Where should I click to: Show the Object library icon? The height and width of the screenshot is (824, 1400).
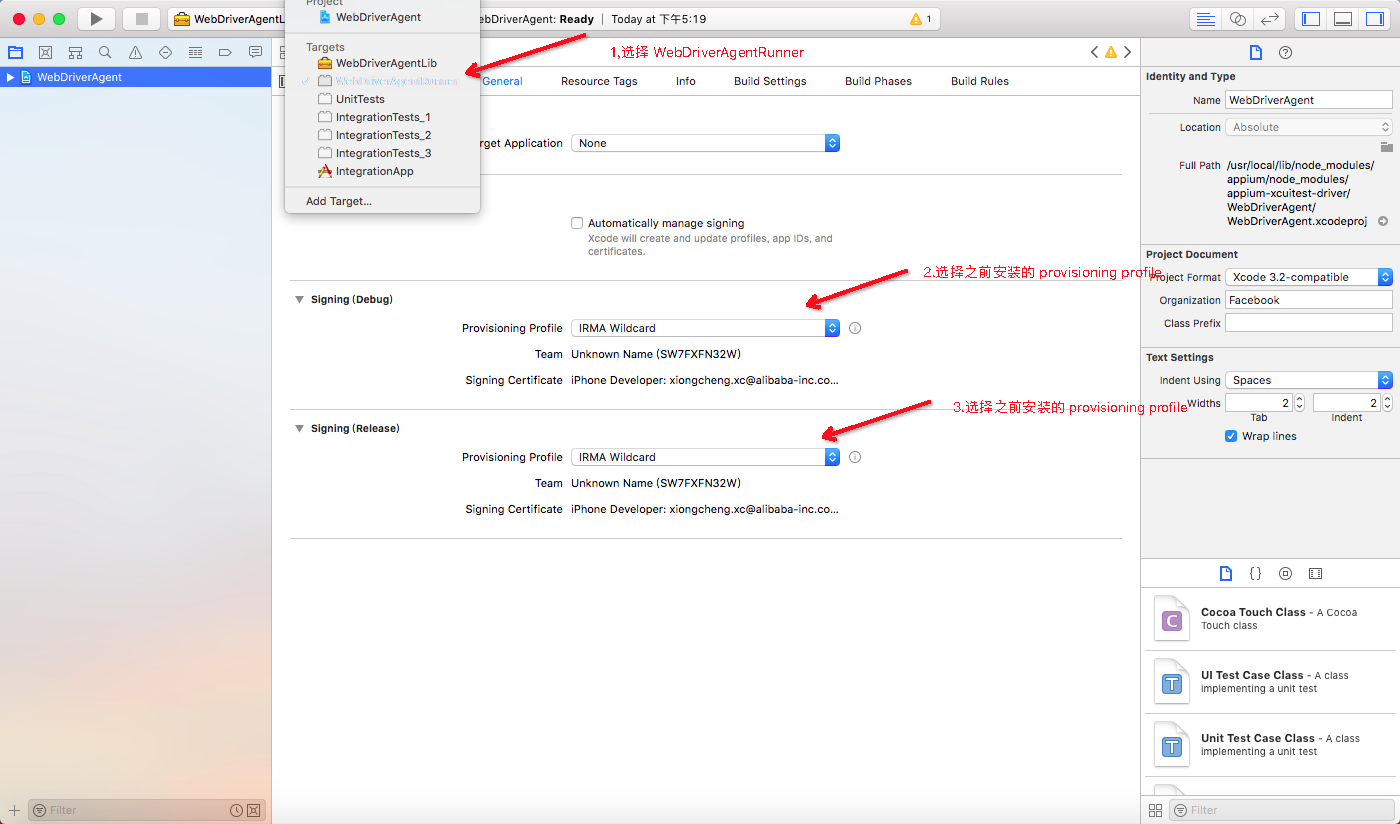(x=1286, y=573)
